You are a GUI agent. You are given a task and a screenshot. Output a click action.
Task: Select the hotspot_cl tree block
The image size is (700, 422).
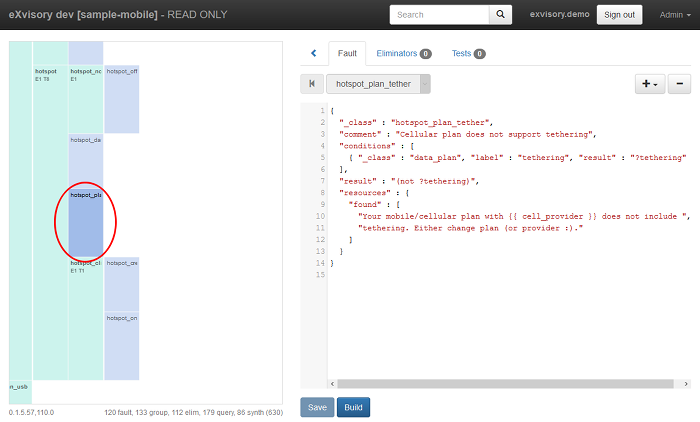pos(86,319)
